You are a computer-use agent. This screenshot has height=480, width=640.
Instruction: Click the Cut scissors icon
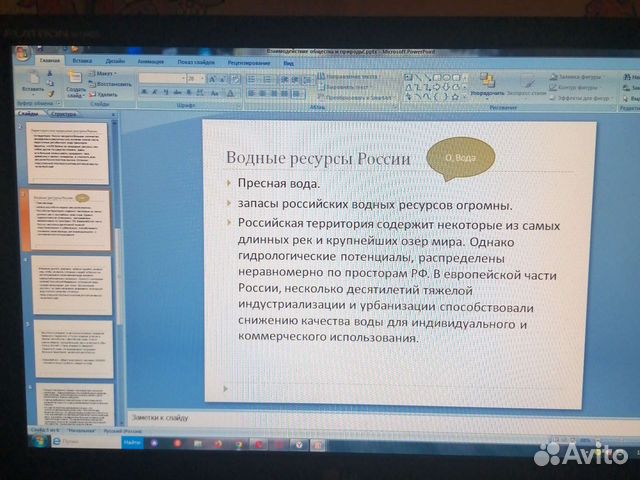pos(51,73)
